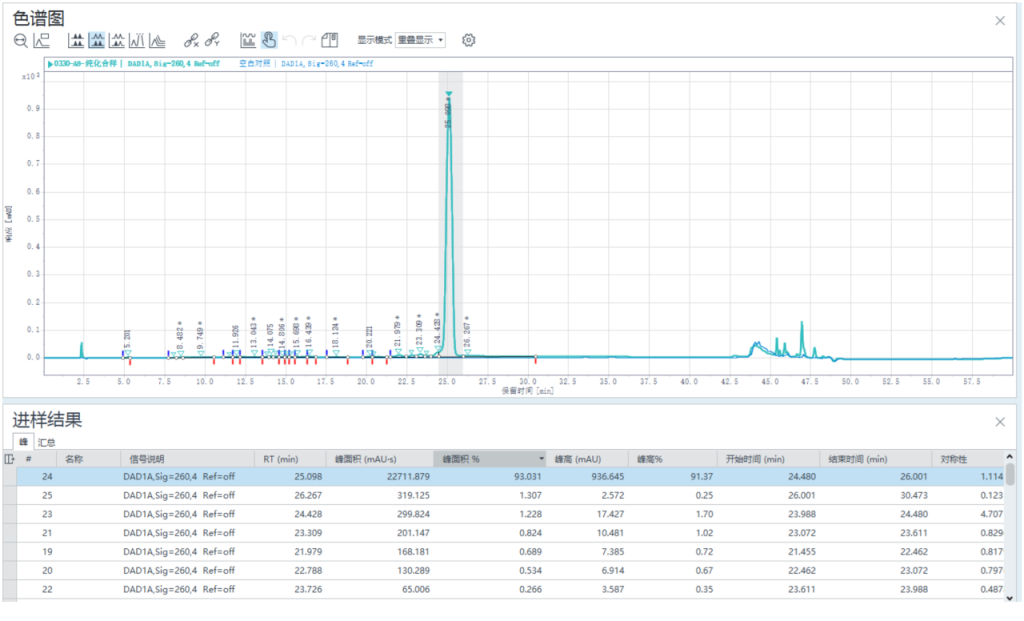Viewport: 1024px width, 621px height.
Task: Open the column chooser icon at table corner
Action: pyautogui.click(x=10, y=459)
